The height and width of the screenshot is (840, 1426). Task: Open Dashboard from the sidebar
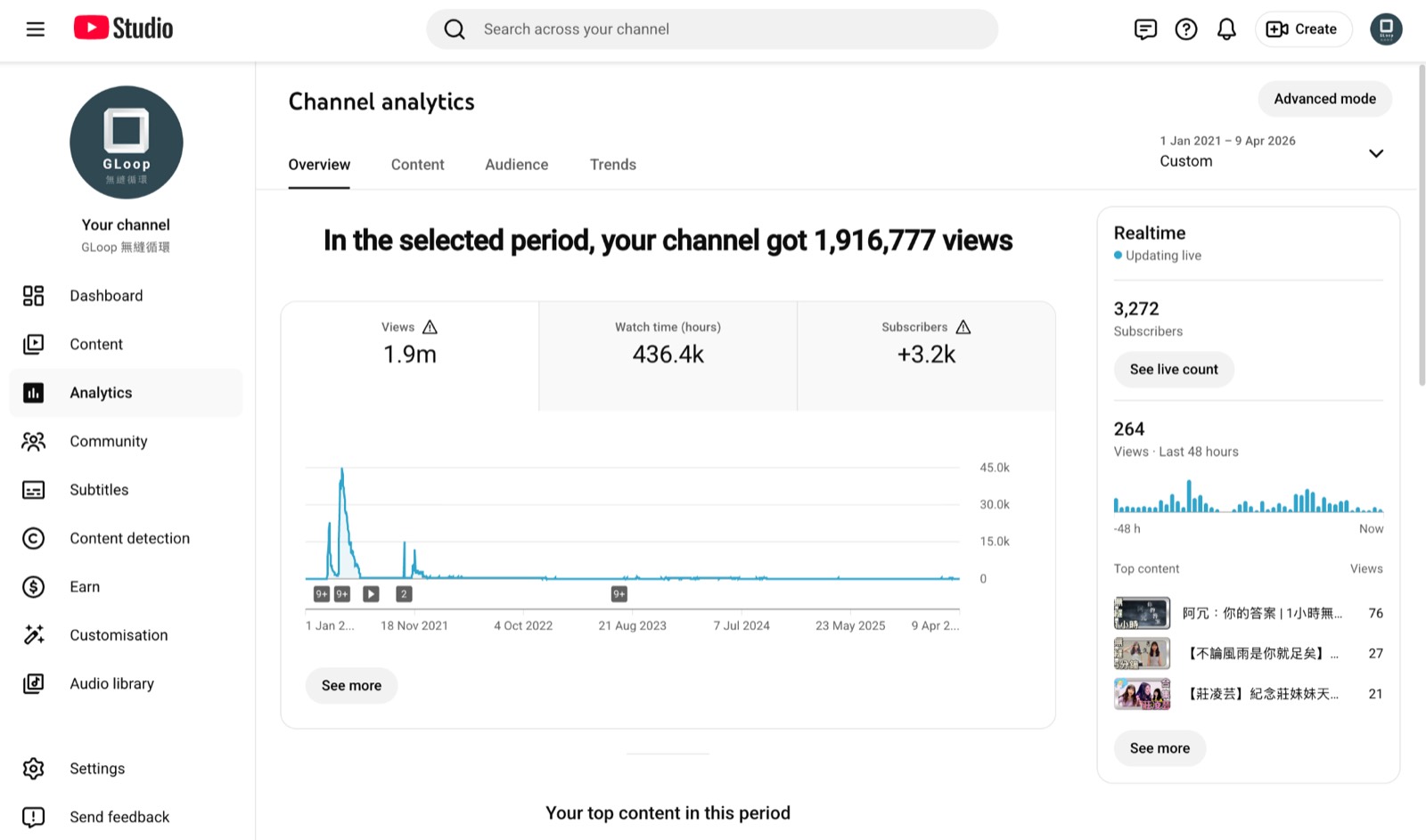tap(126, 296)
